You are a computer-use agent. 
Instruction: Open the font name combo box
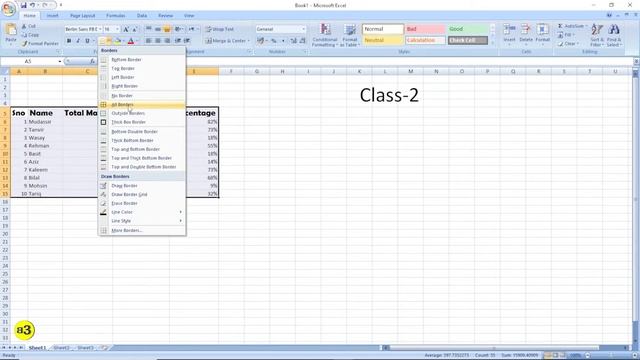(83, 29)
